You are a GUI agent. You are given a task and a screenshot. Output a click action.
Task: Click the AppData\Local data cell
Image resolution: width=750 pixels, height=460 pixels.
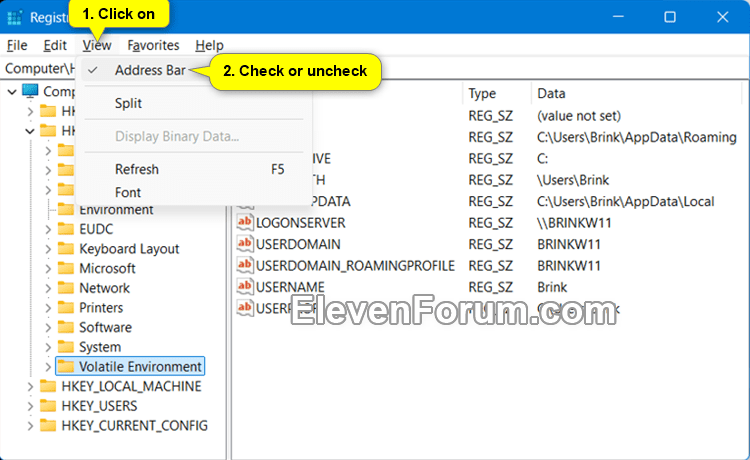(x=626, y=202)
